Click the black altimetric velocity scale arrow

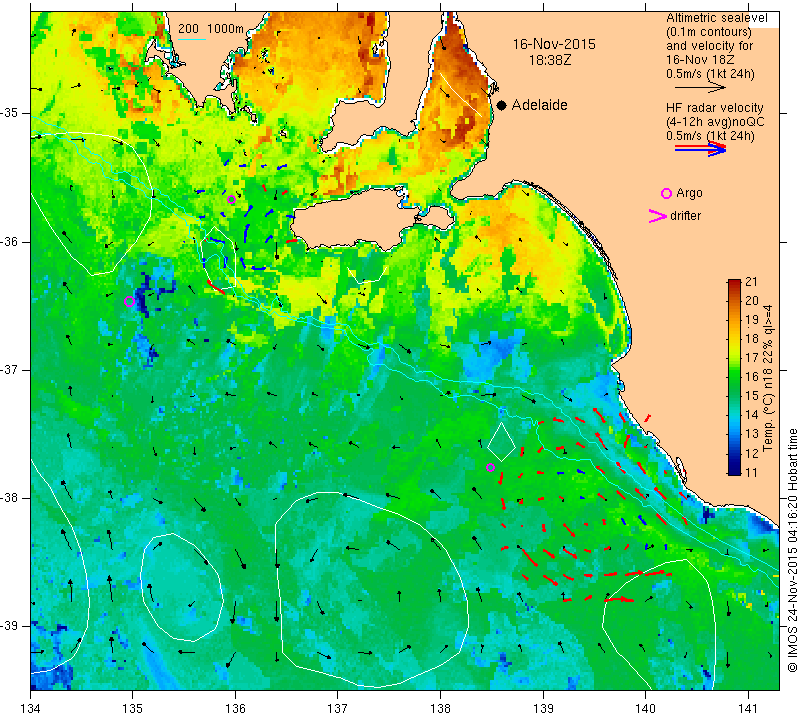[x=700, y=88]
